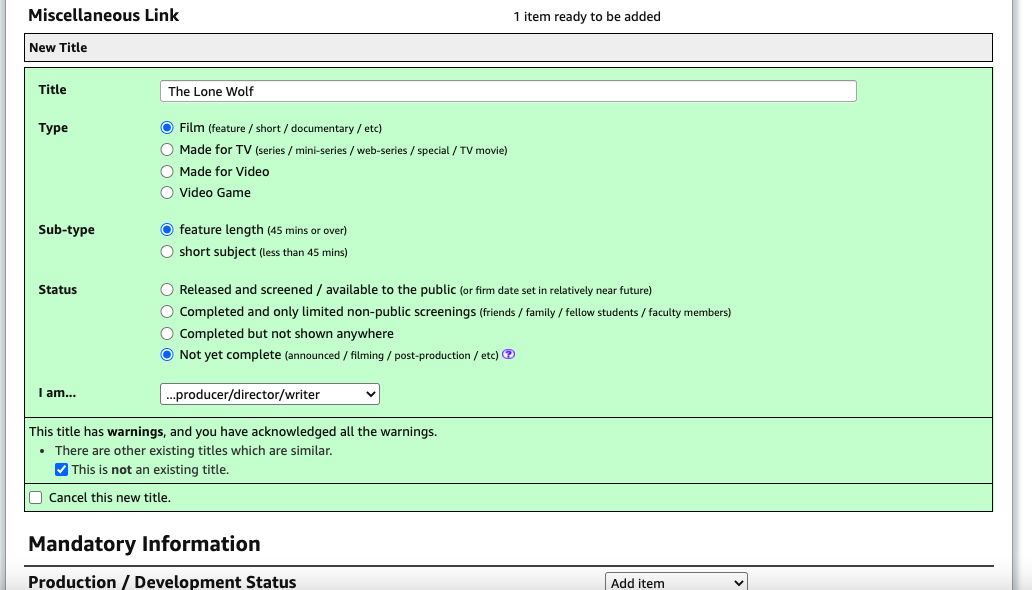1032x590 pixels.
Task: Click the purple help icon beside Not yet complete
Action: pos(508,355)
